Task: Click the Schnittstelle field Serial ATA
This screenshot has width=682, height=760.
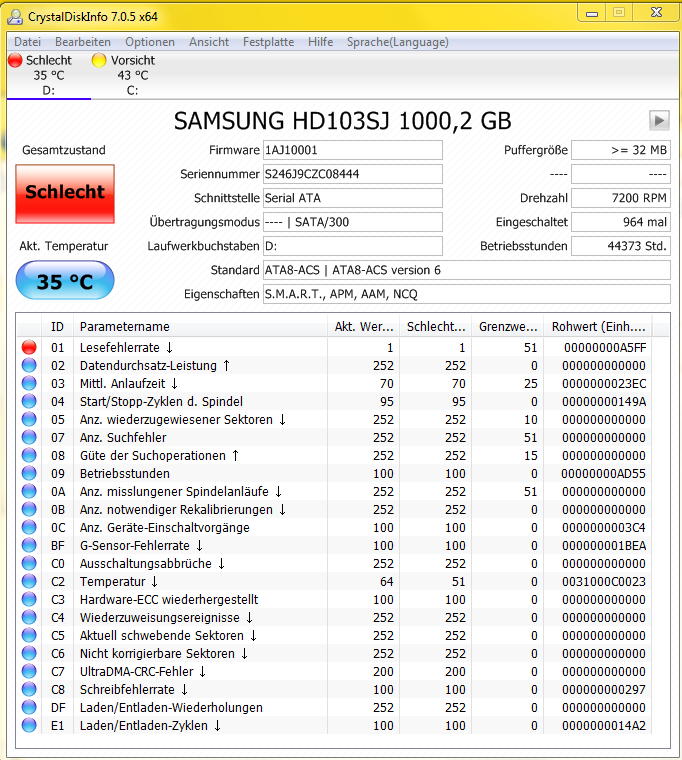Action: (x=352, y=198)
